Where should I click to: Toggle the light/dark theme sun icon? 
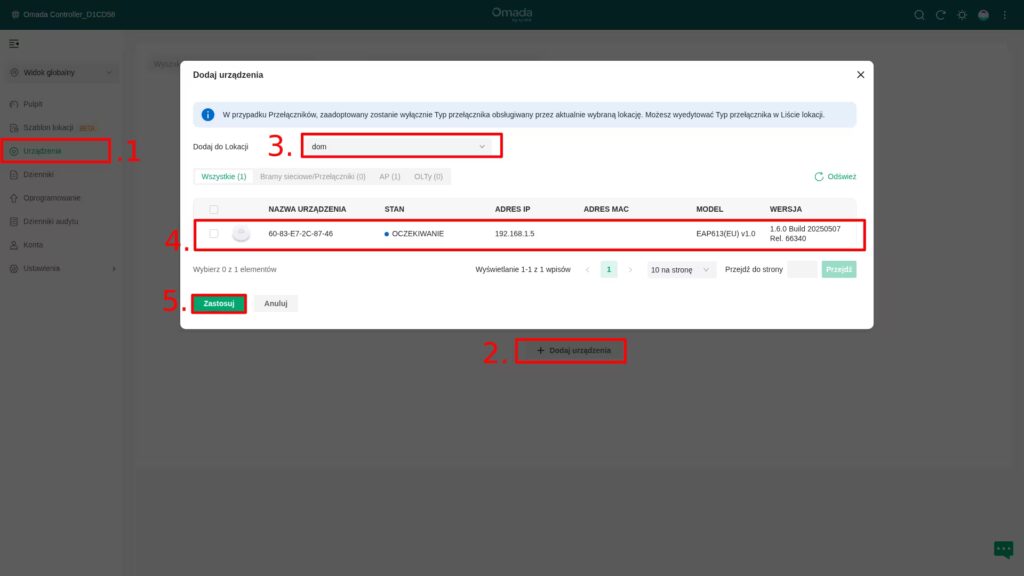(962, 15)
